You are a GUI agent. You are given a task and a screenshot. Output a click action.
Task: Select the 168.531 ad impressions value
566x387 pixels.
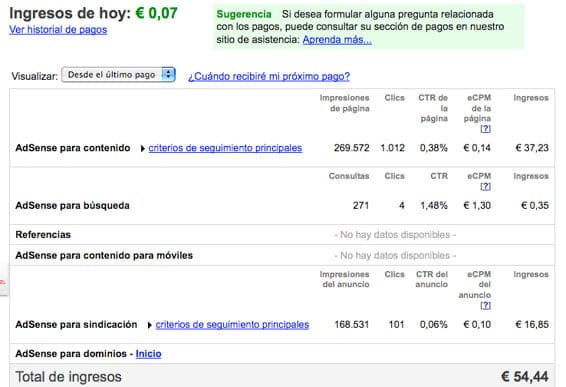tap(352, 325)
